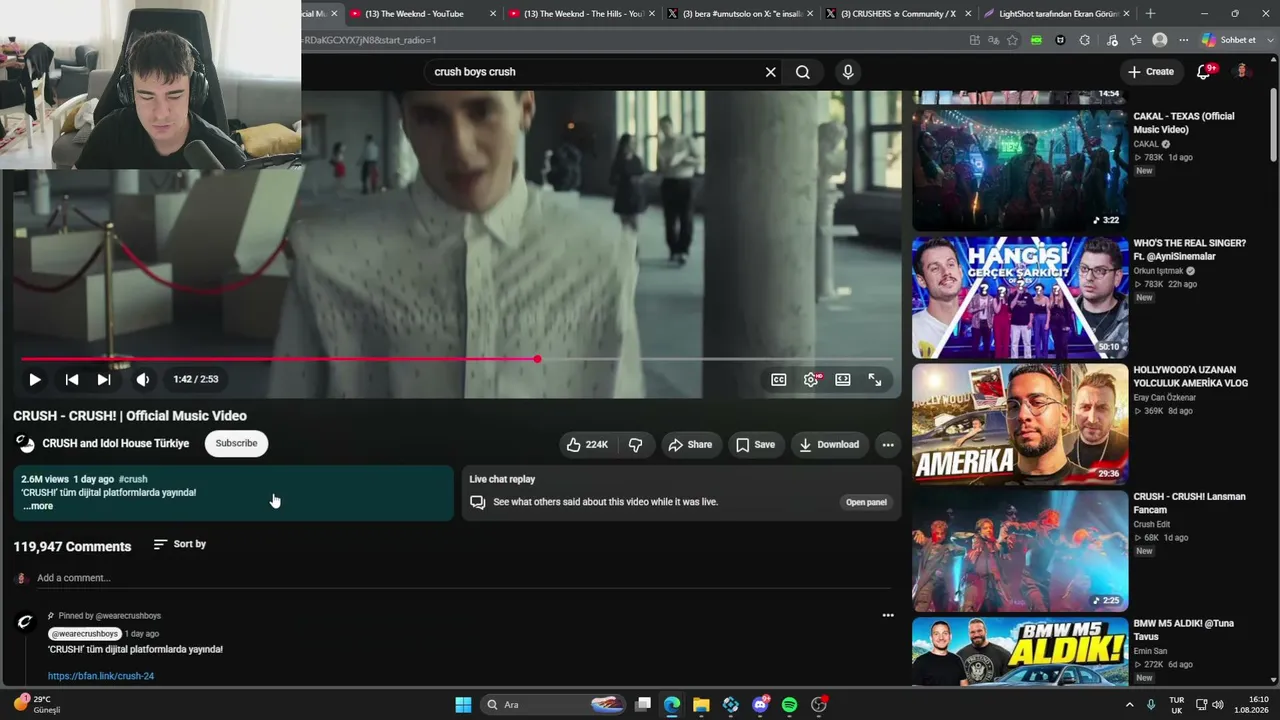Toggle closed captions on the video
This screenshot has width=1280, height=720.
coord(779,380)
